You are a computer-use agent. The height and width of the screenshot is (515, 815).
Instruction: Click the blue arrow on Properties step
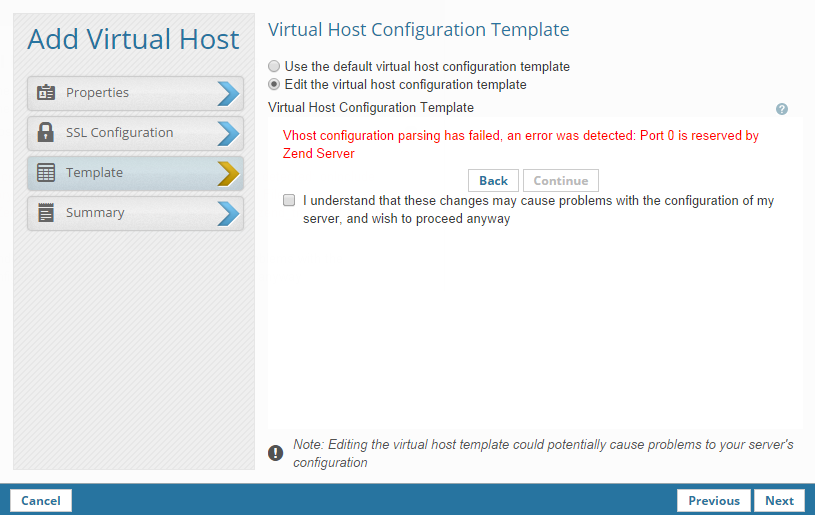click(x=228, y=93)
